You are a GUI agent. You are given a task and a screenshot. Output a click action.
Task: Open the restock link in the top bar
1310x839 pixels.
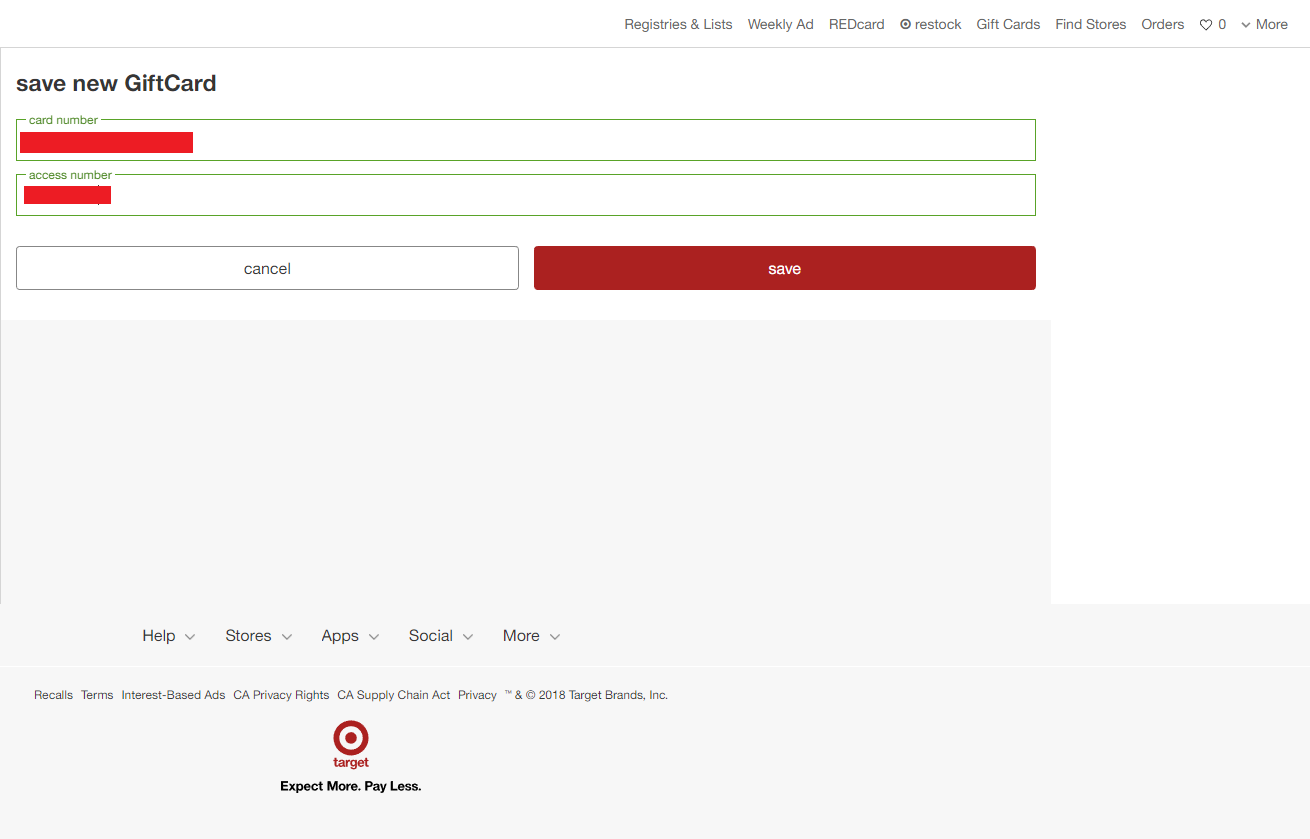pyautogui.click(x=930, y=24)
